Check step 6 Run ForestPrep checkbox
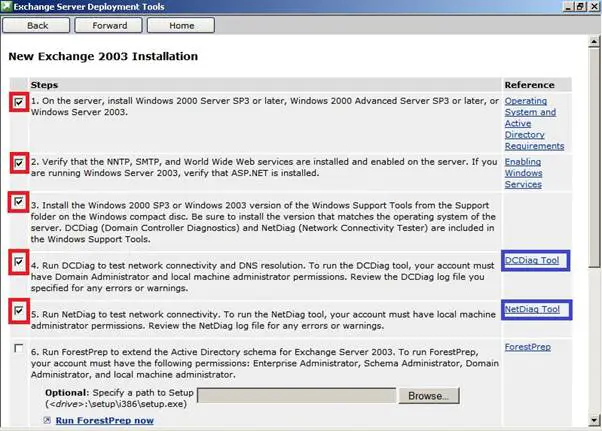The image size is (602, 431). pos(18,348)
